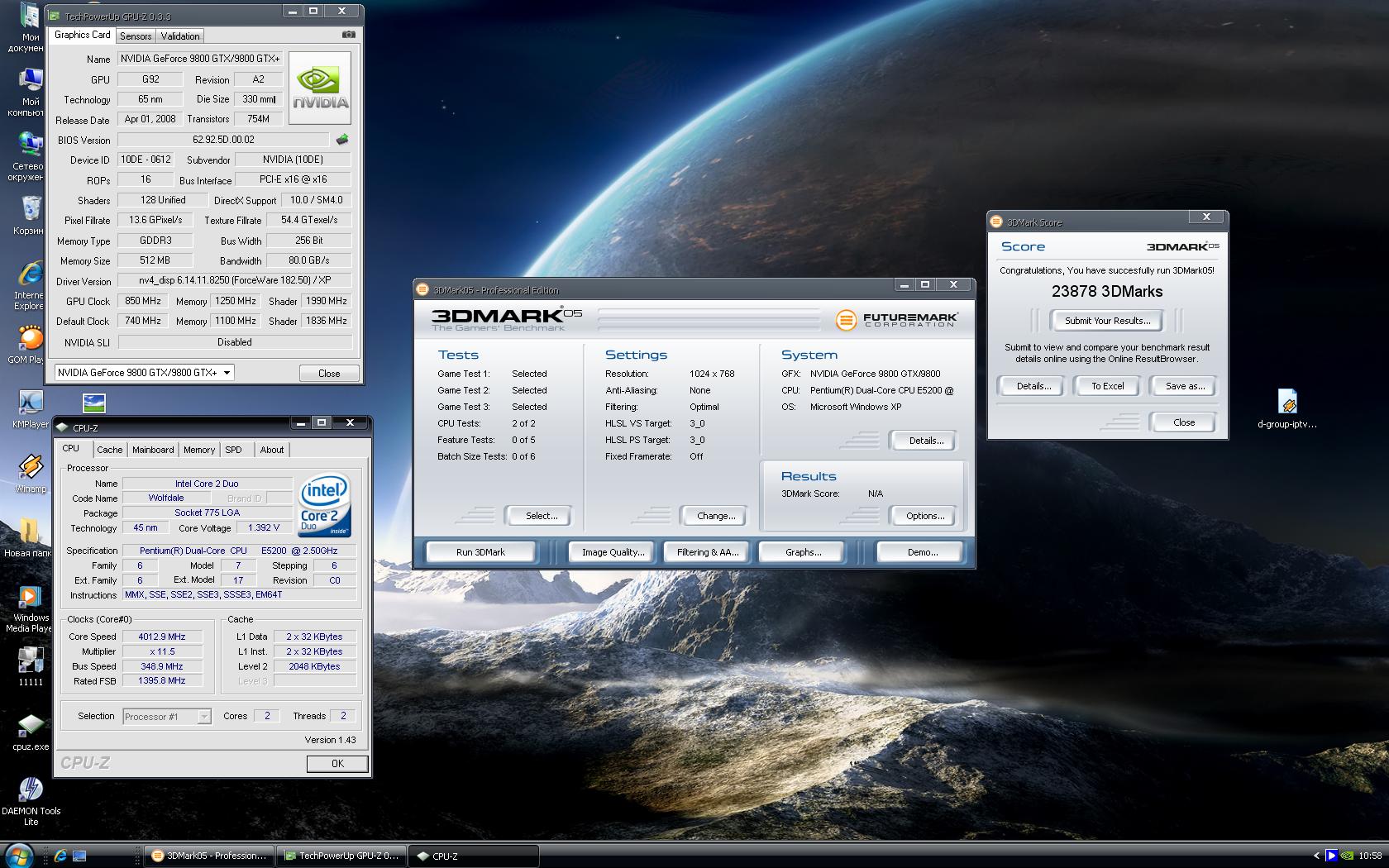Click the BIOS Version field 62.92.5D.00.02

pyautogui.click(x=223, y=140)
